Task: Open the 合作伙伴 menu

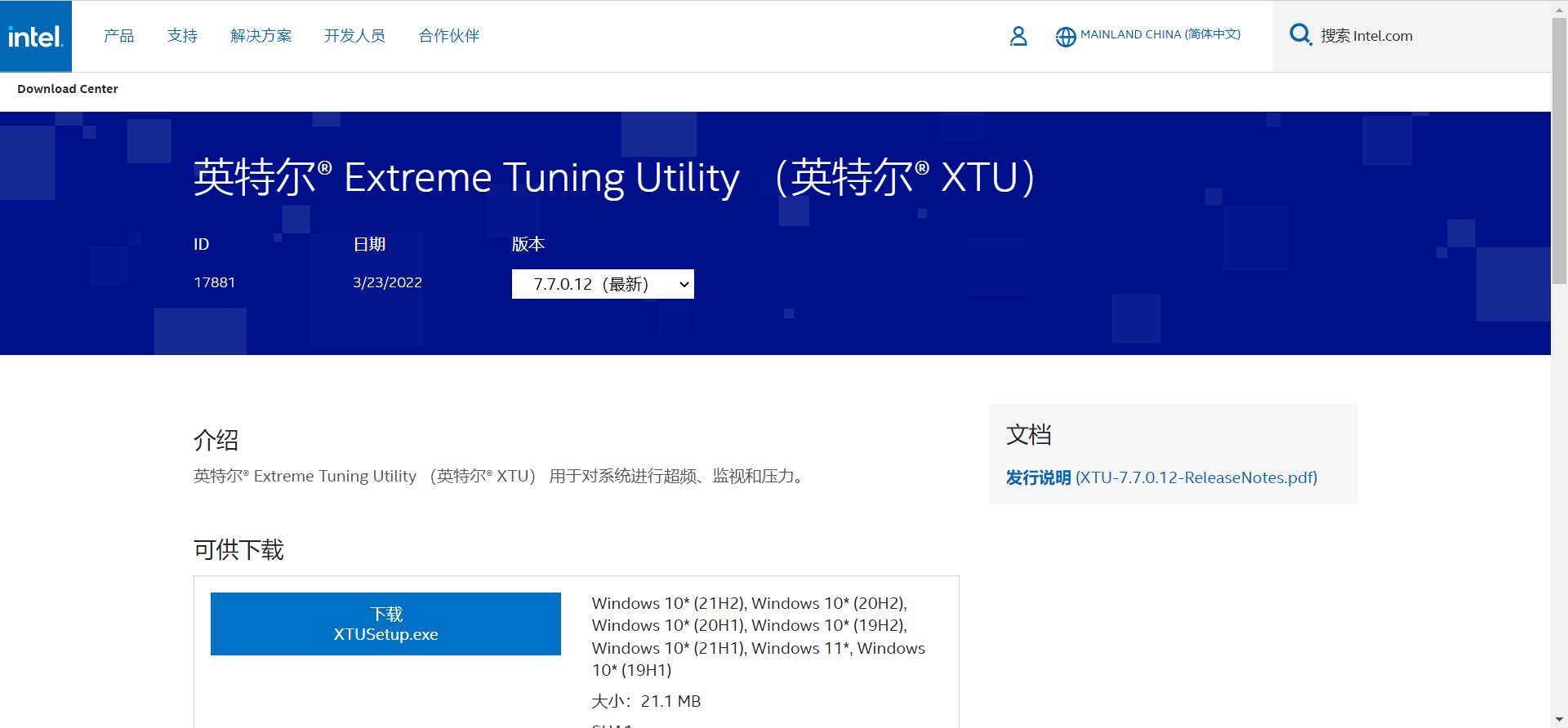Action: [449, 36]
